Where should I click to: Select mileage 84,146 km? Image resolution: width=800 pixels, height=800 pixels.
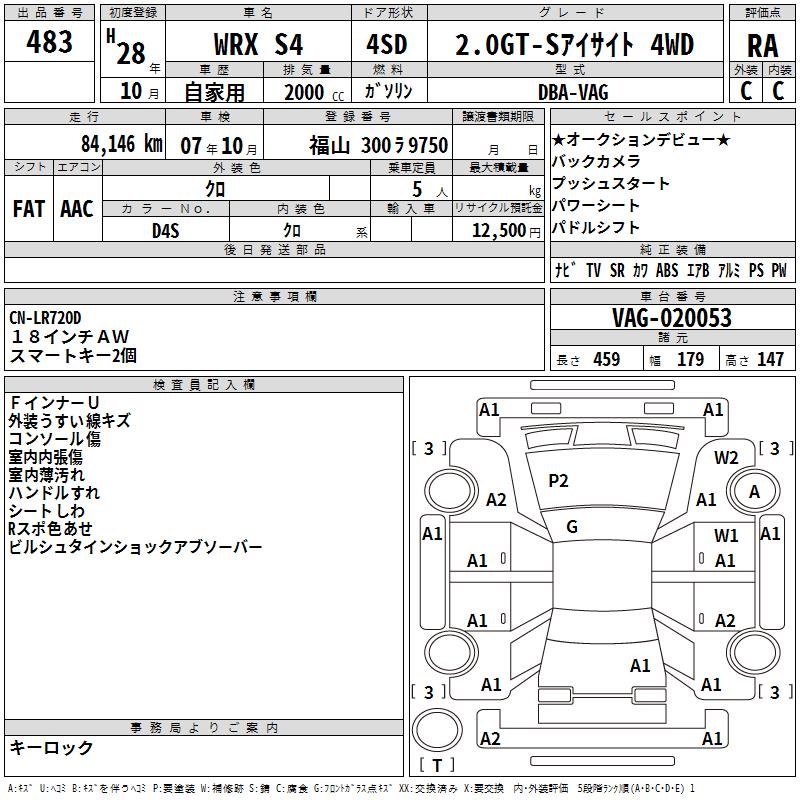click(122, 144)
